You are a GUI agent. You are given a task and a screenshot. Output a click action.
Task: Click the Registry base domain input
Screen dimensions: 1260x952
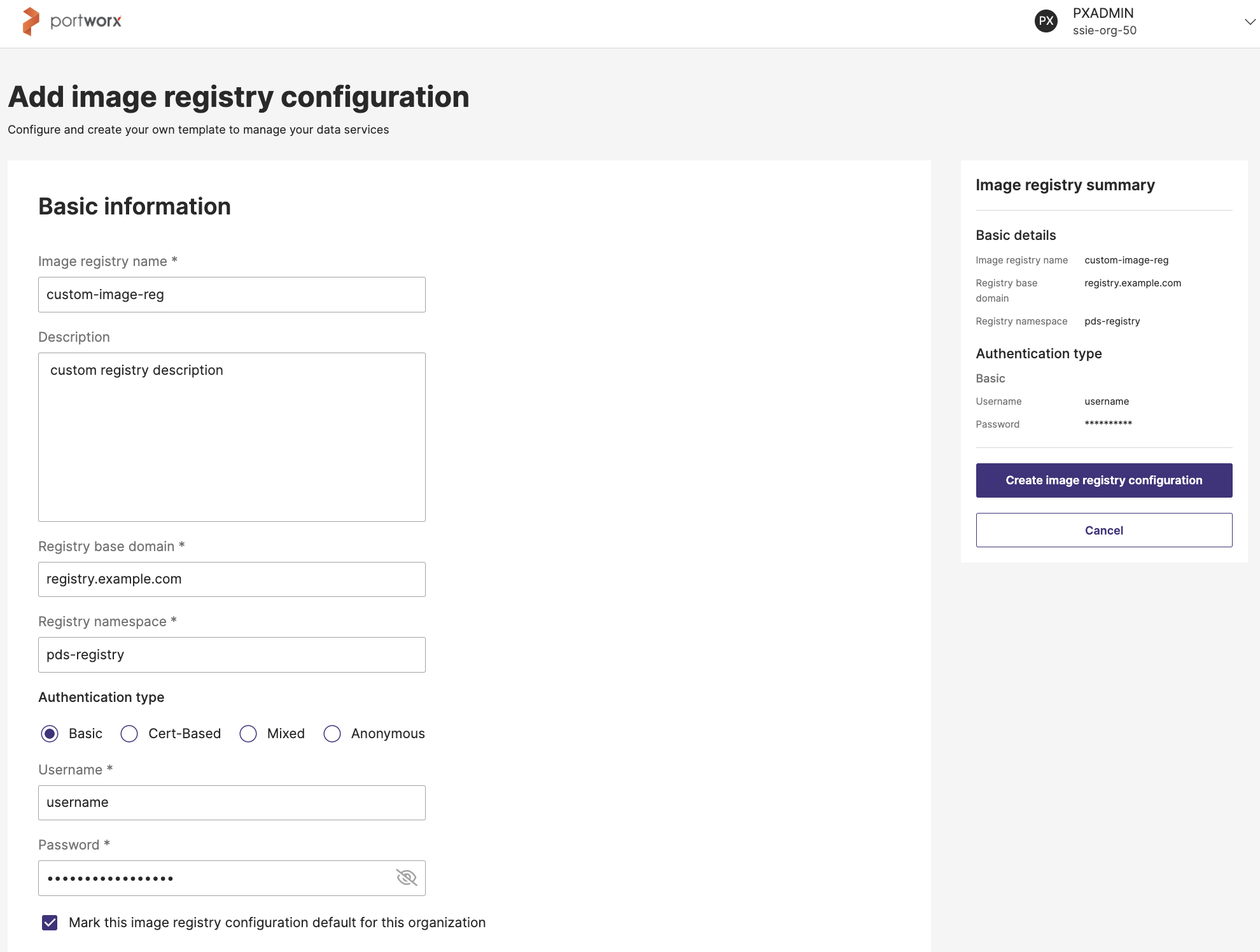point(232,579)
